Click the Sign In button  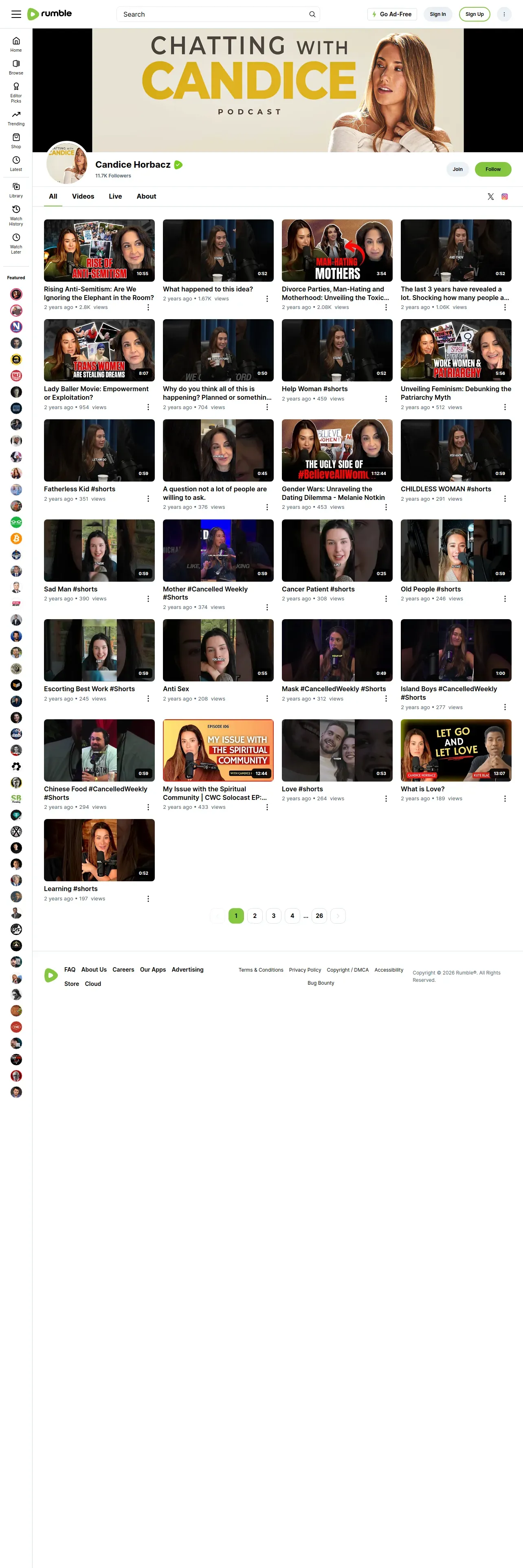[438, 14]
